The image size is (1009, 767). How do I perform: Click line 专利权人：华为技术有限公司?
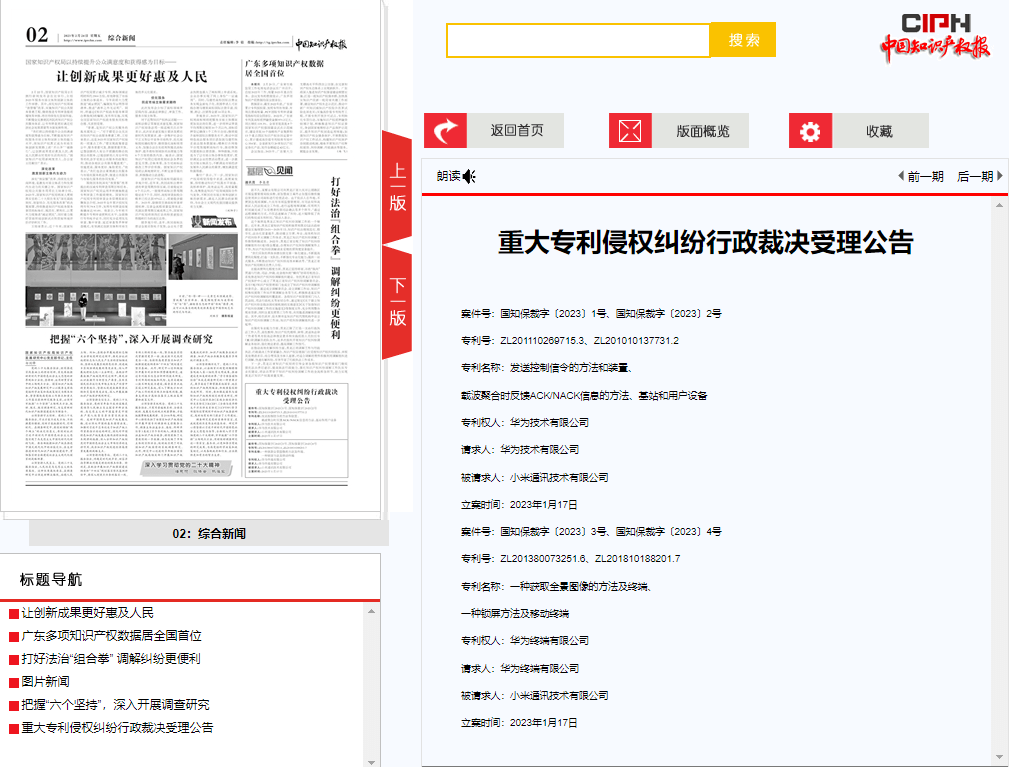[524, 422]
